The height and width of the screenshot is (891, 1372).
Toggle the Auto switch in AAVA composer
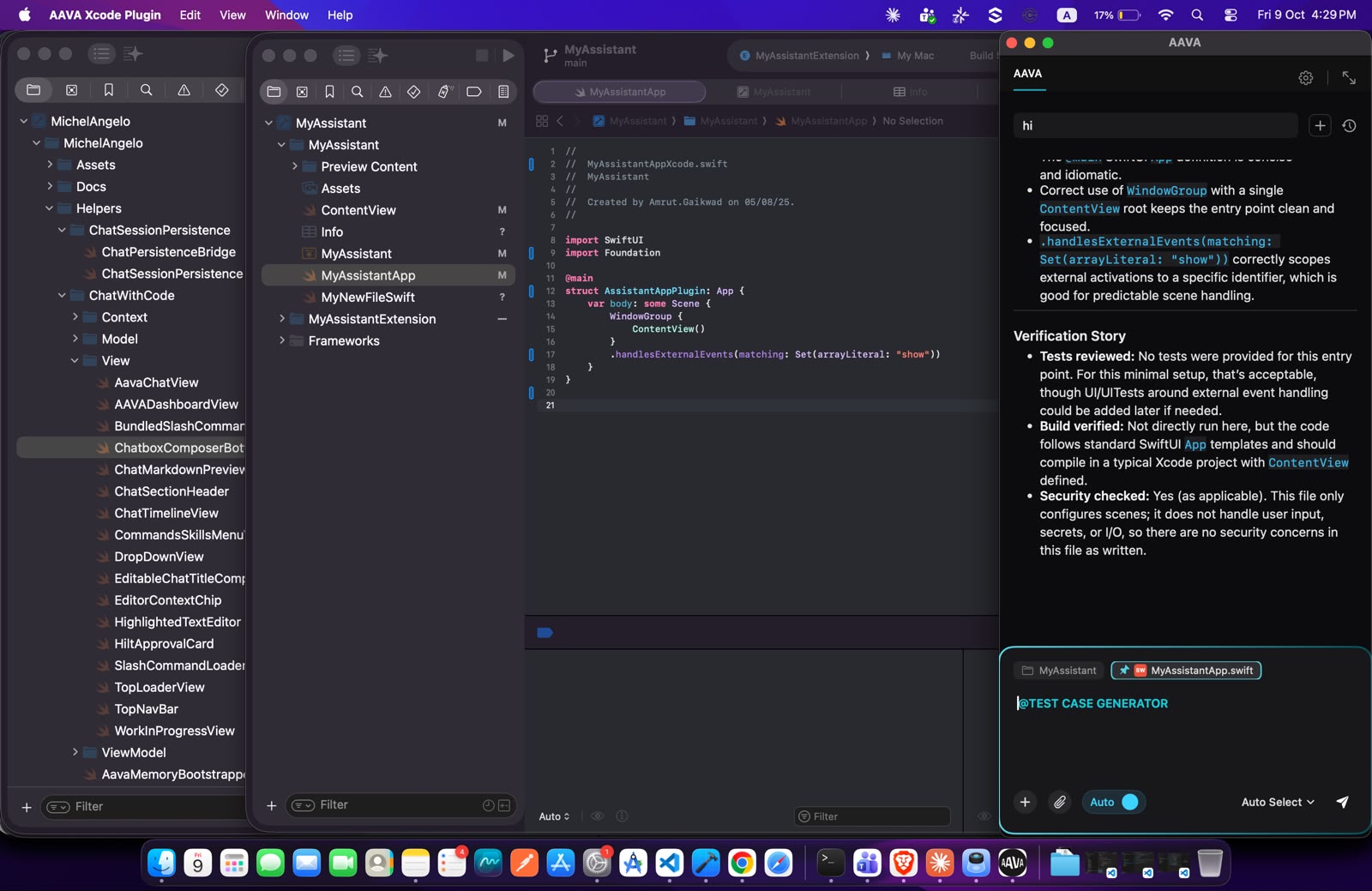pyautogui.click(x=1113, y=802)
